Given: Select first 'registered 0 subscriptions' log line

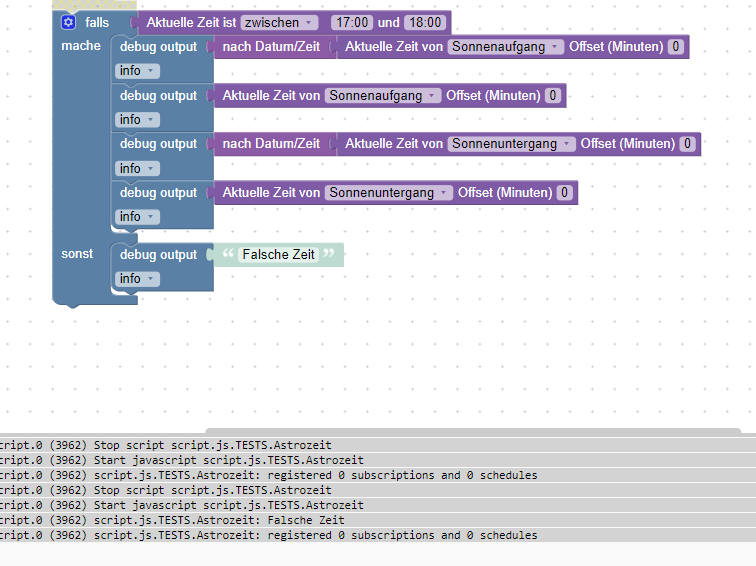Looking at the screenshot, I should click(x=378, y=475).
